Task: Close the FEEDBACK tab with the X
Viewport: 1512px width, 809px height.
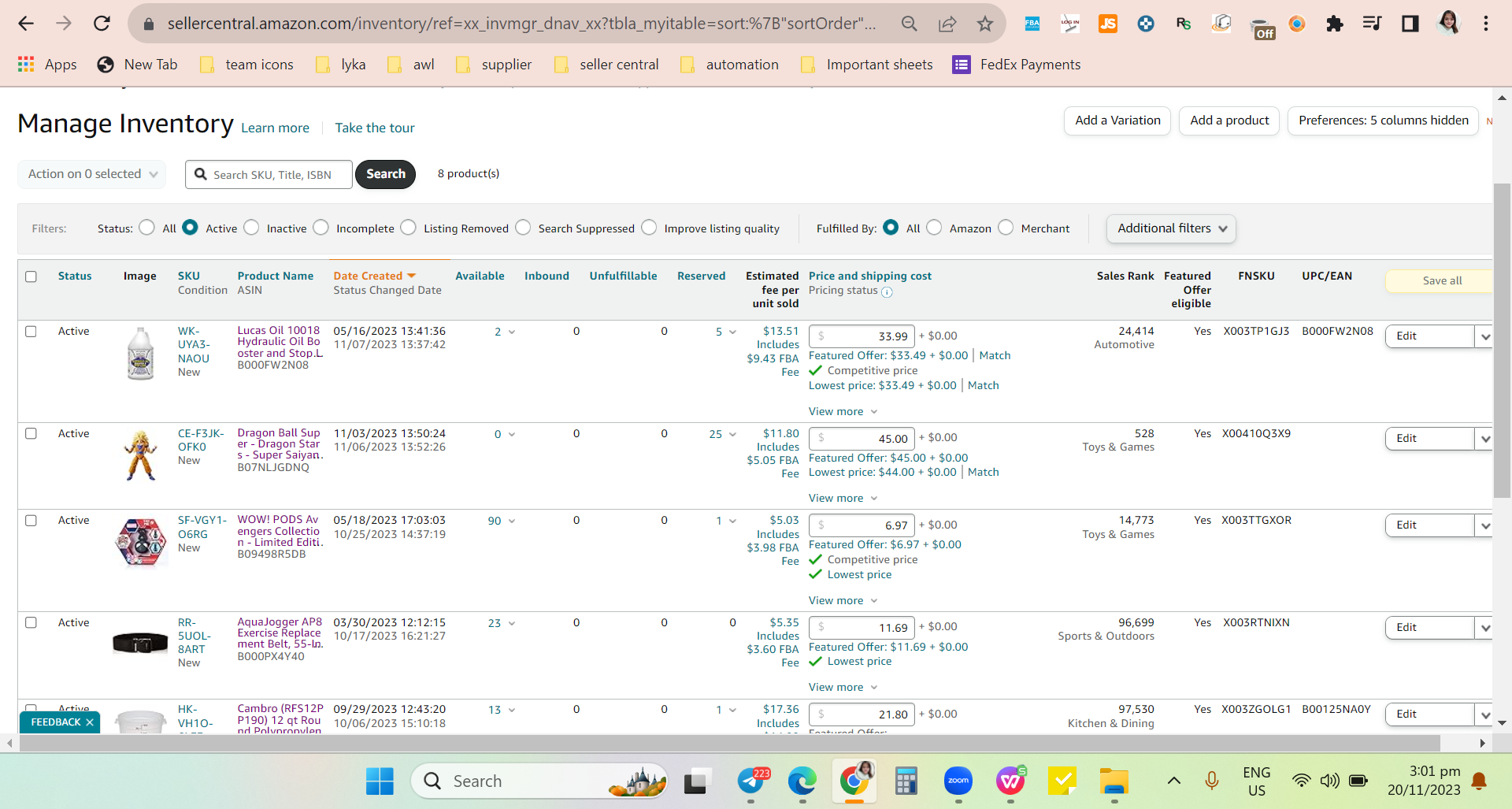Action: (x=90, y=722)
